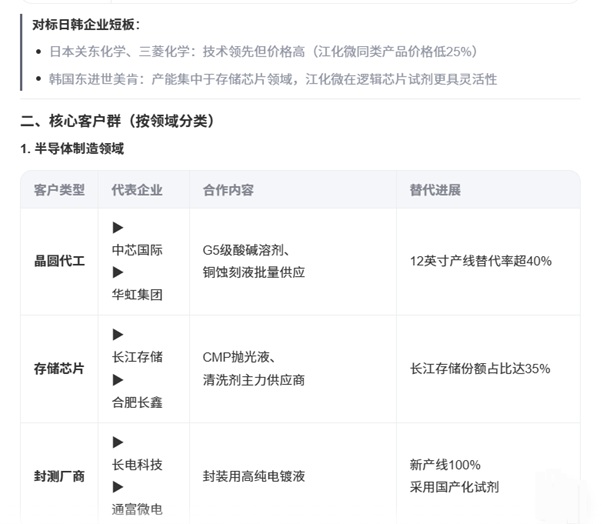Click the 对标日韩企业短板 quote title

point(86,25)
